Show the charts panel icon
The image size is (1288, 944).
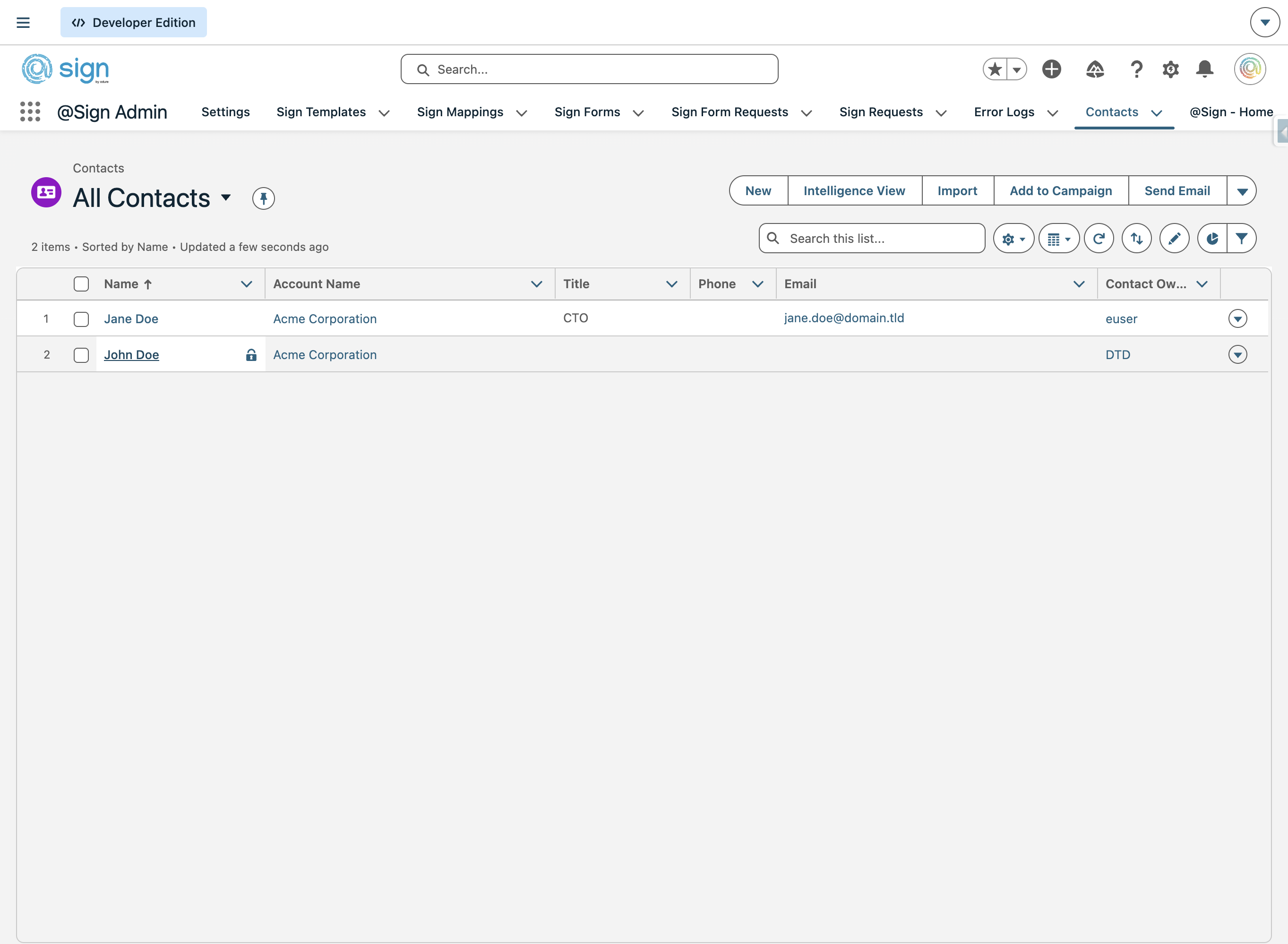pos(1211,239)
